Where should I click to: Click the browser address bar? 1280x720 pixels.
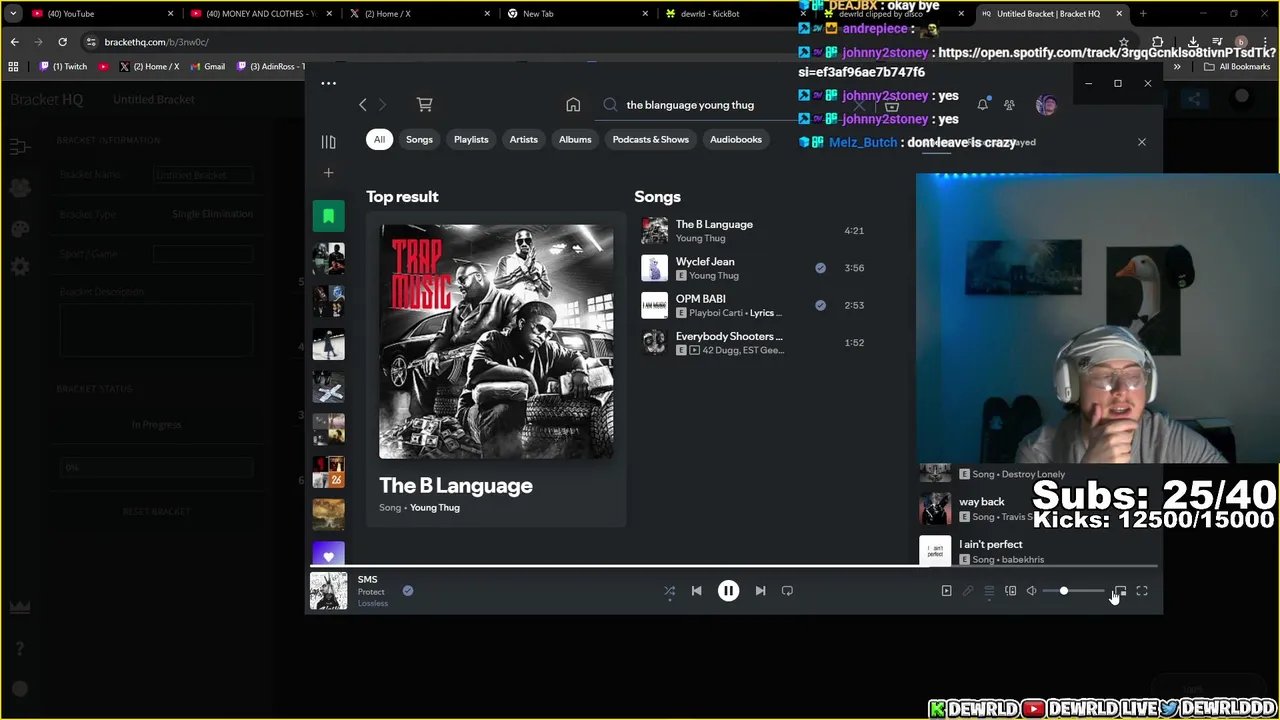click(600, 42)
